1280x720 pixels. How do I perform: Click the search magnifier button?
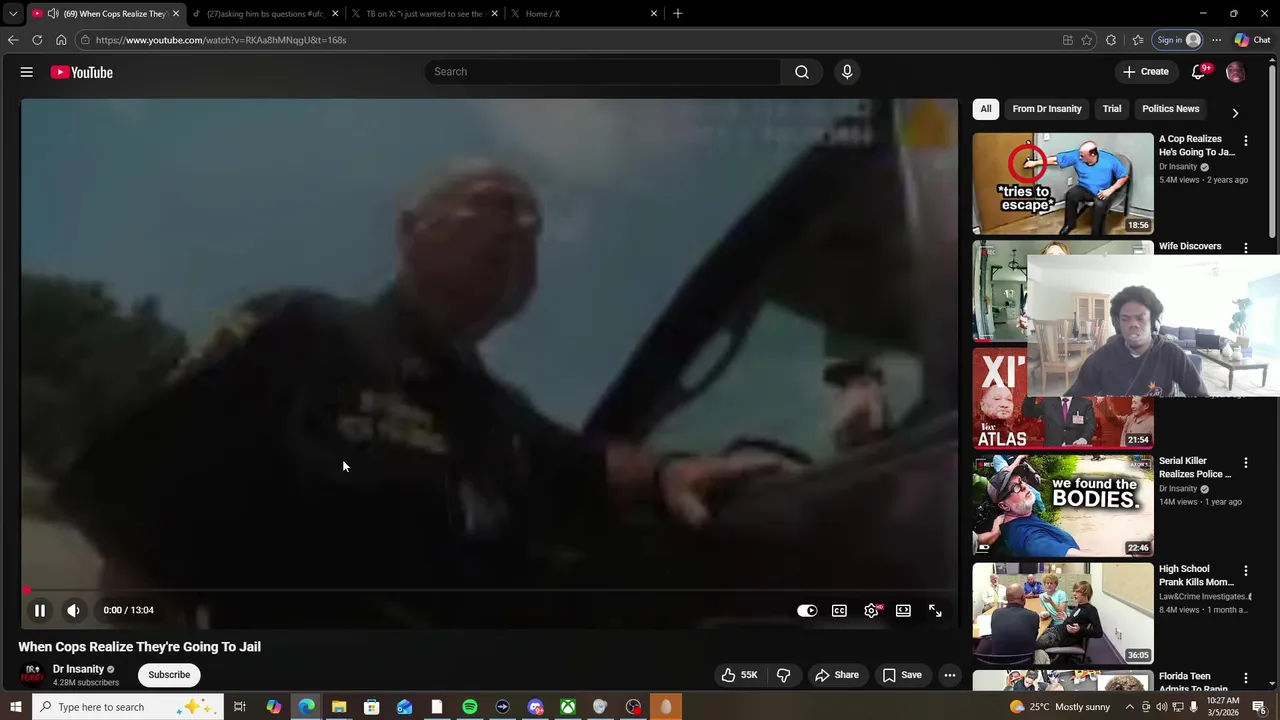[801, 72]
